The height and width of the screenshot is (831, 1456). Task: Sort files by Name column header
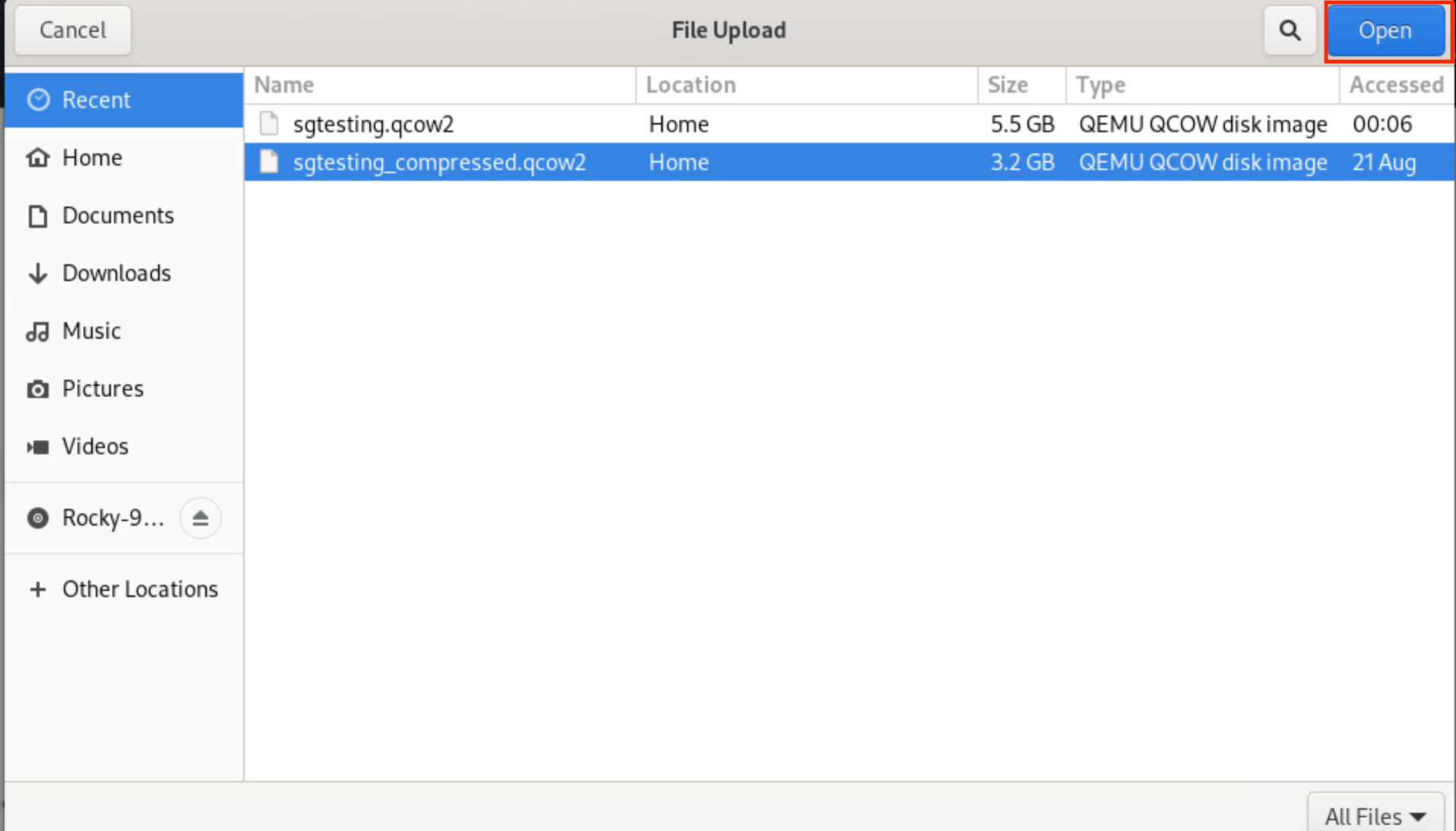pos(284,85)
